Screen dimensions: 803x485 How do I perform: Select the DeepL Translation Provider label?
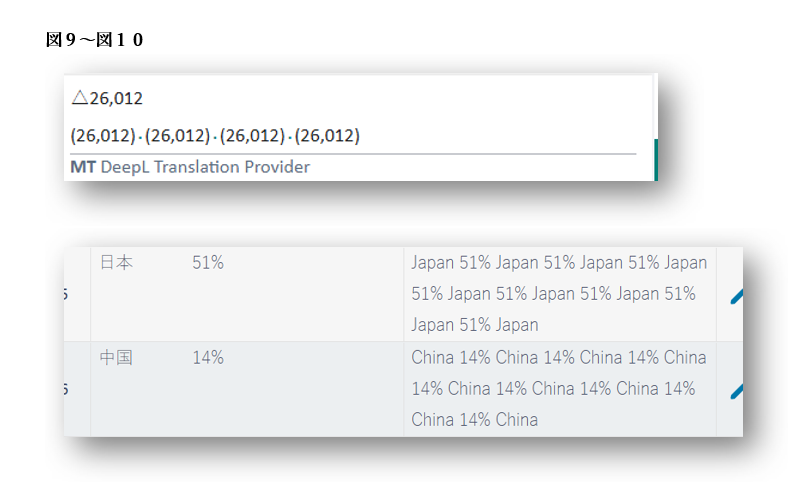pyautogui.click(x=205, y=167)
